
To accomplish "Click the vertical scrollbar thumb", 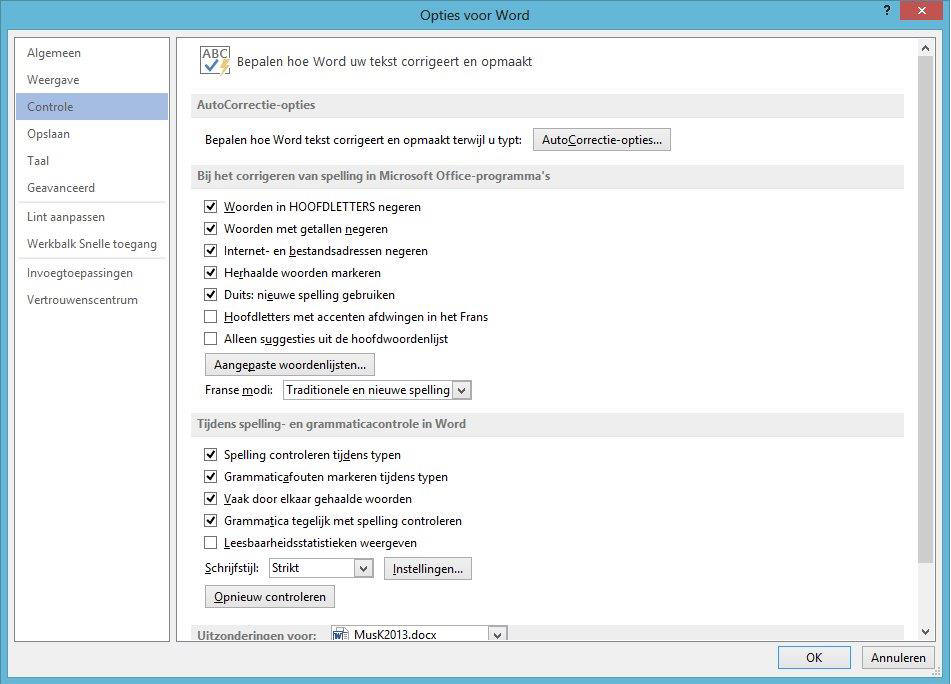I will point(925,309).
